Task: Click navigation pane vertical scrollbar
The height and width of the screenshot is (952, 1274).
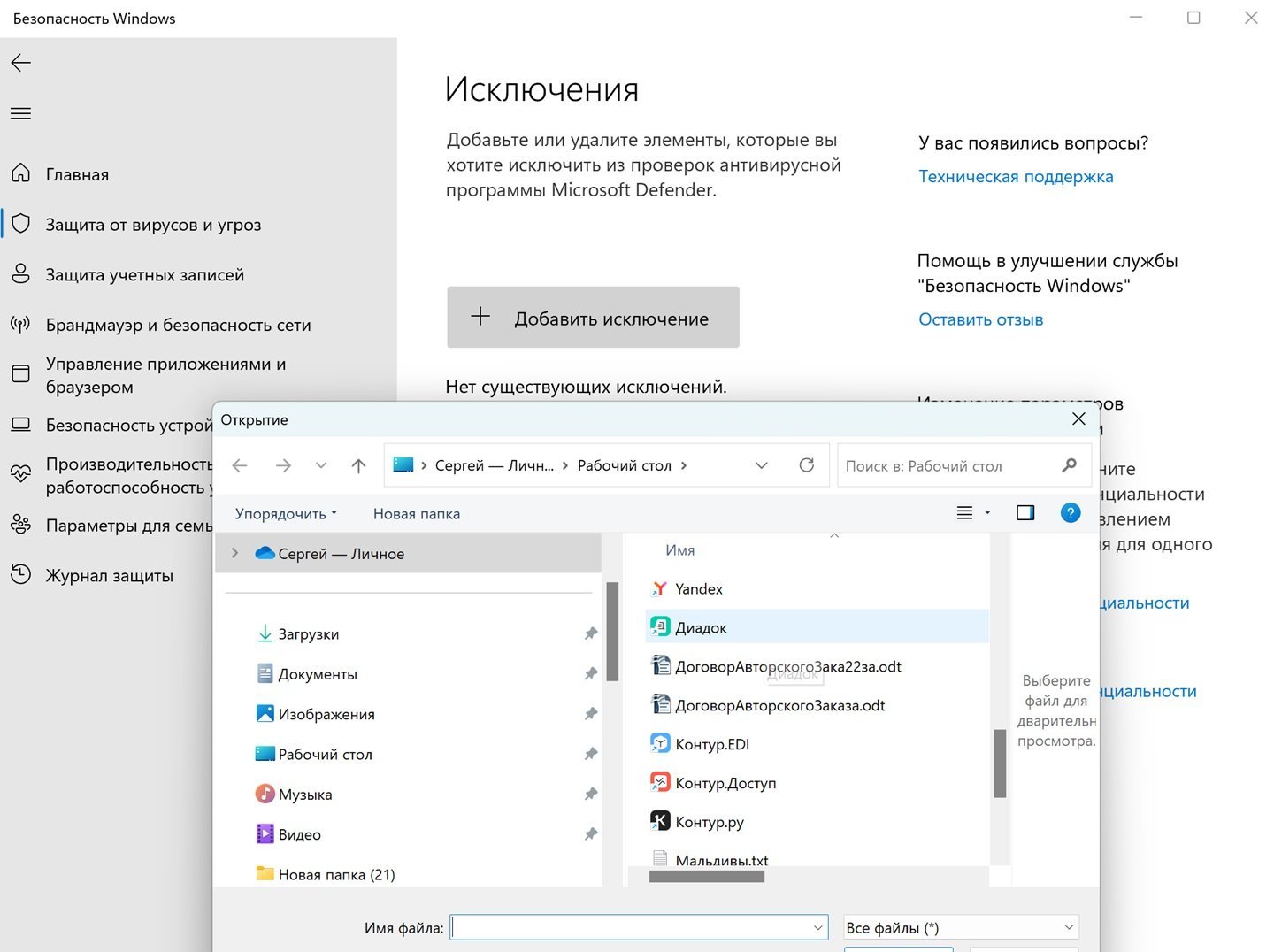Action: point(612,632)
